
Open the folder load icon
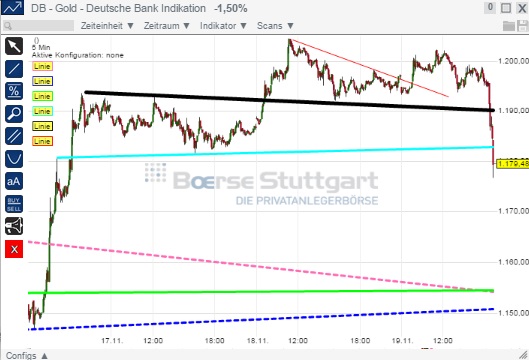pyautogui.click(x=508, y=26)
